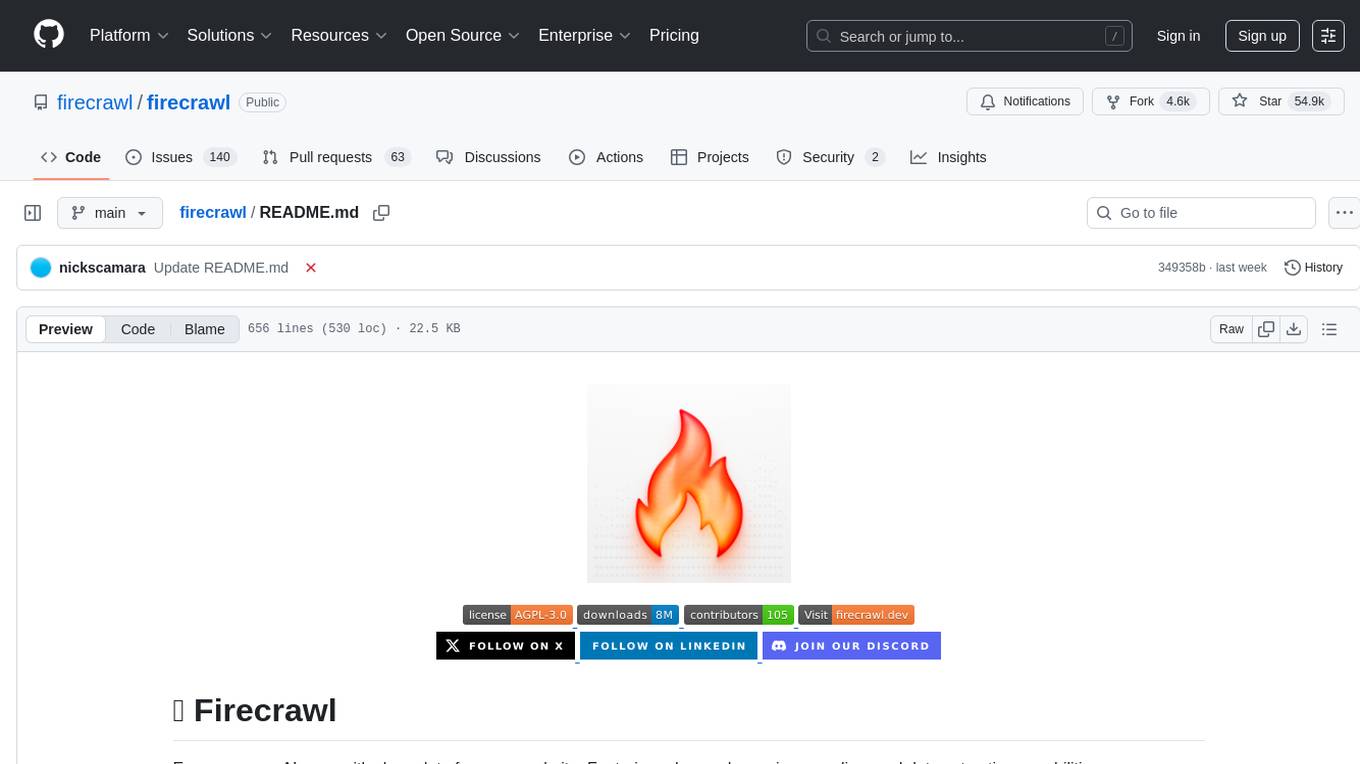
Task: Click the contributors 105 badge
Action: tap(739, 615)
